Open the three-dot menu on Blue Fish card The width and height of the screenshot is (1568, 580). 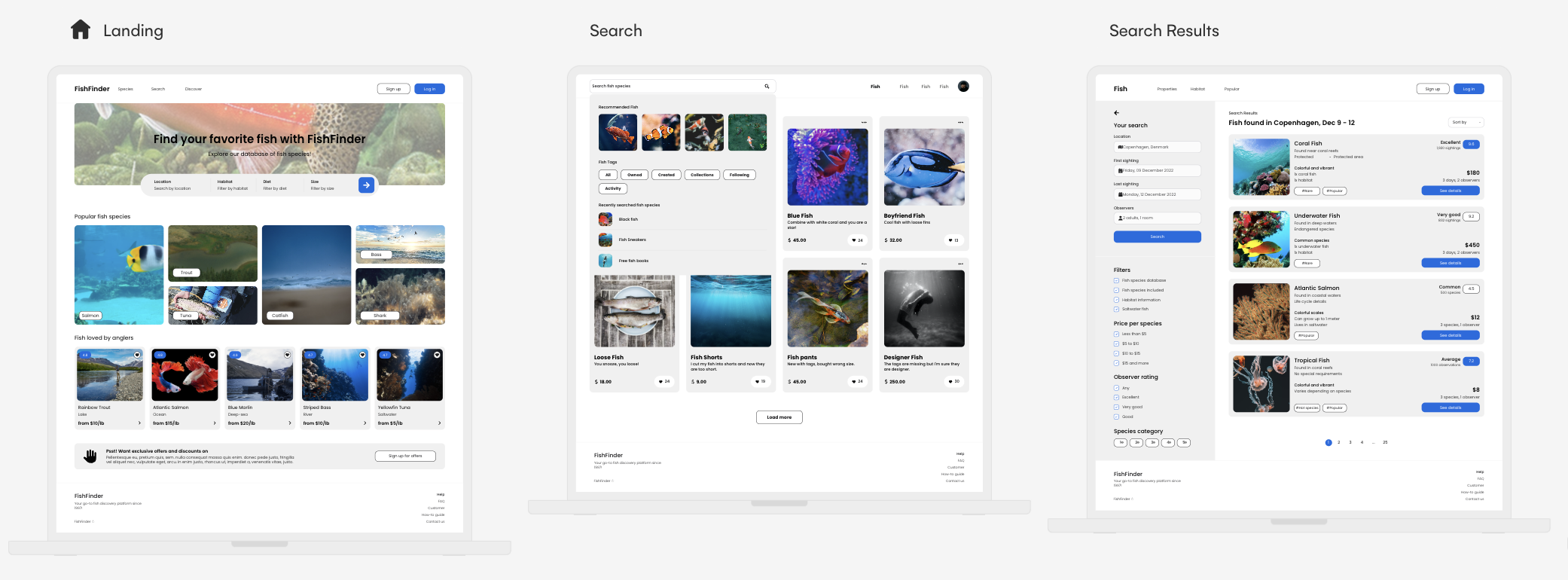tap(864, 122)
